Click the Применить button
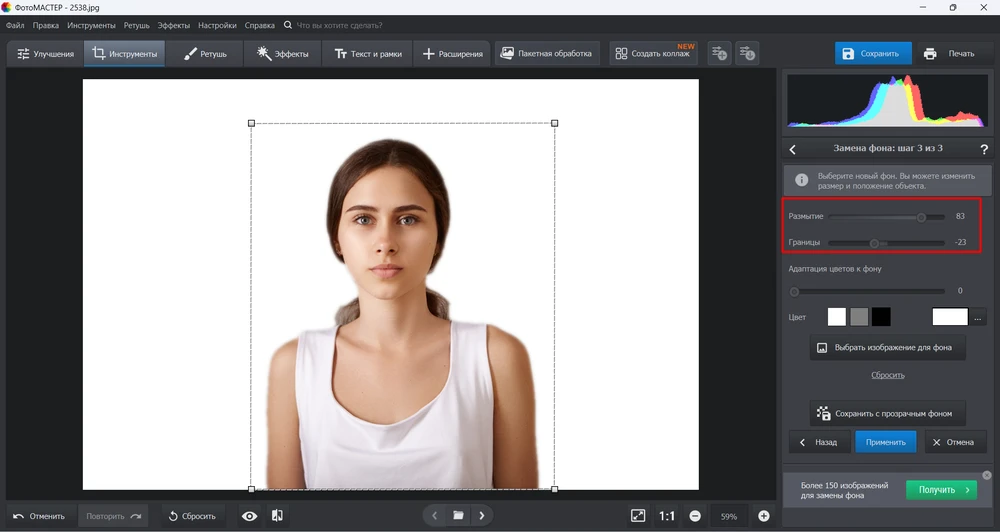Viewport: 1000px width, 532px height. (x=885, y=442)
